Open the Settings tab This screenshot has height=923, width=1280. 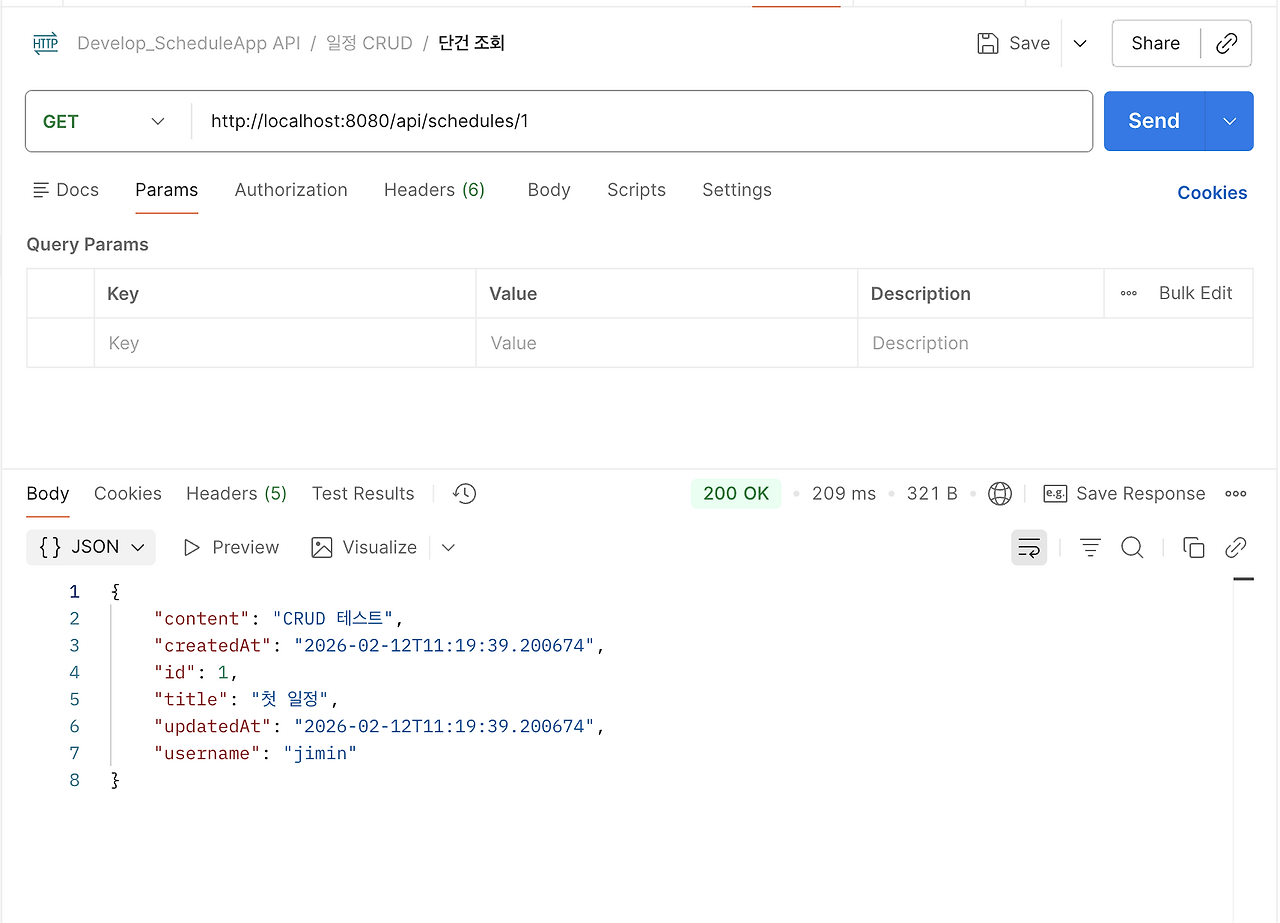(x=737, y=190)
